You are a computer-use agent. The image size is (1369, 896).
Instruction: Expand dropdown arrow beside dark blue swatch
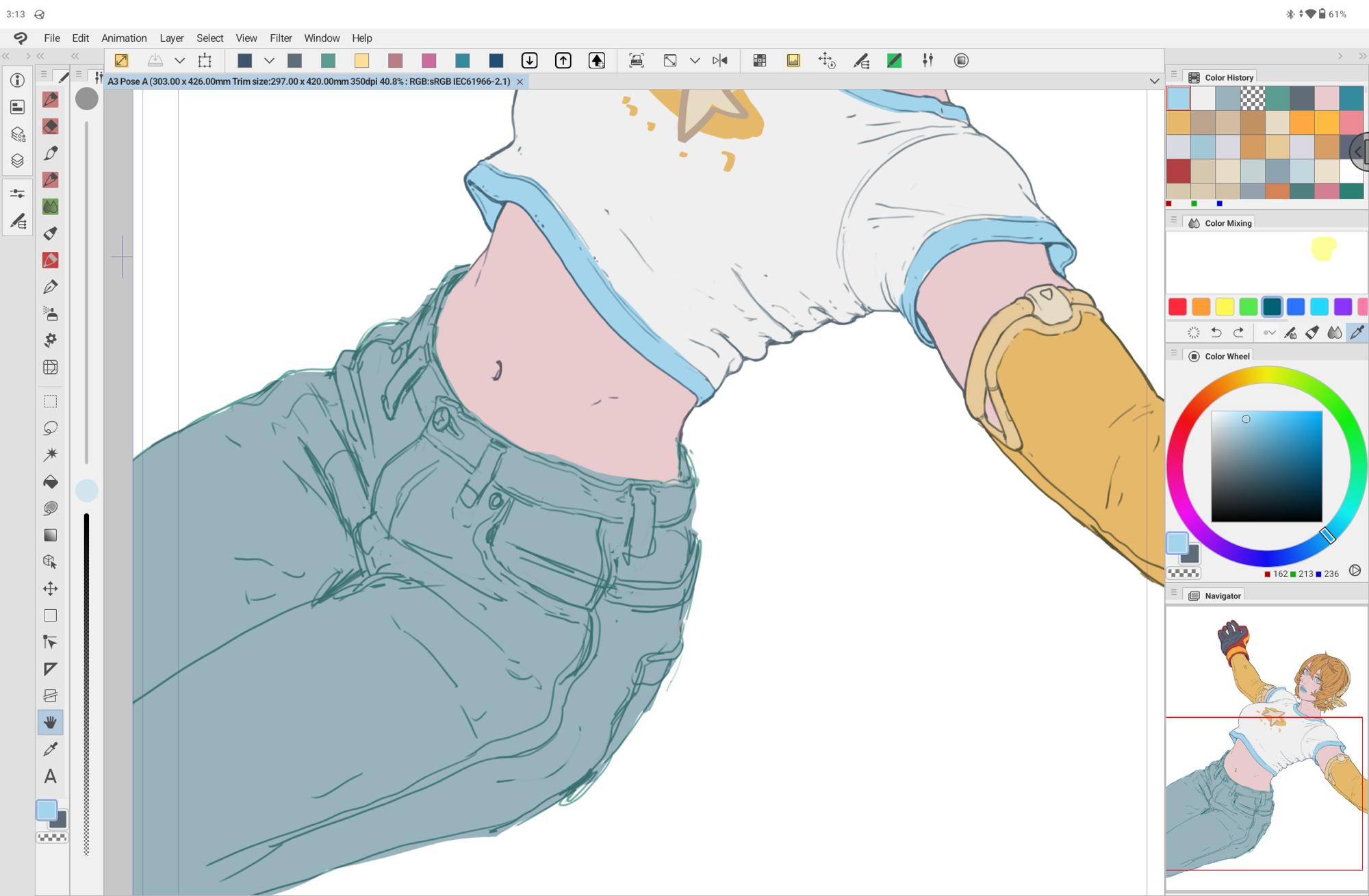point(269,61)
